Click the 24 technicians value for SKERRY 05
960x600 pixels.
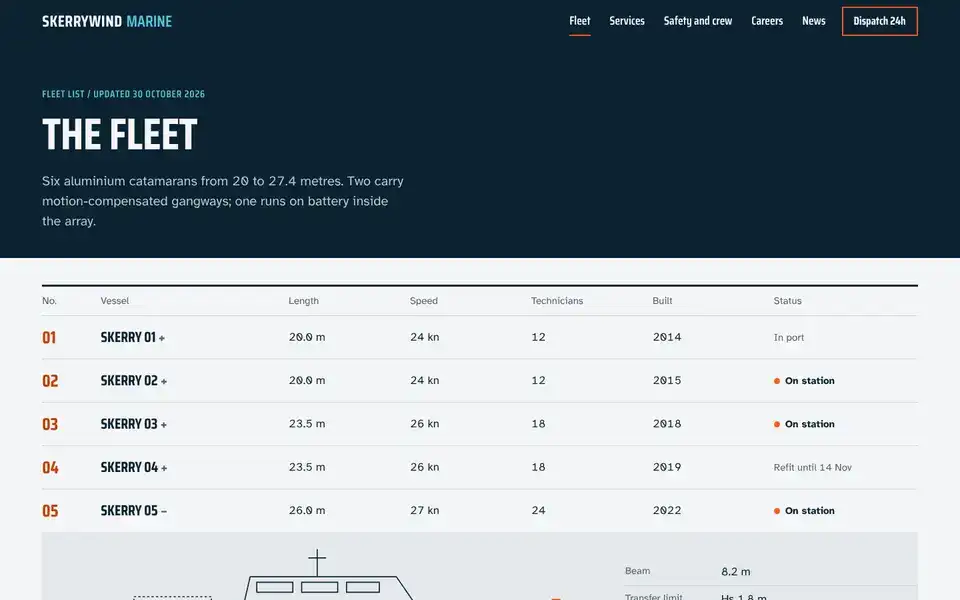(538, 510)
